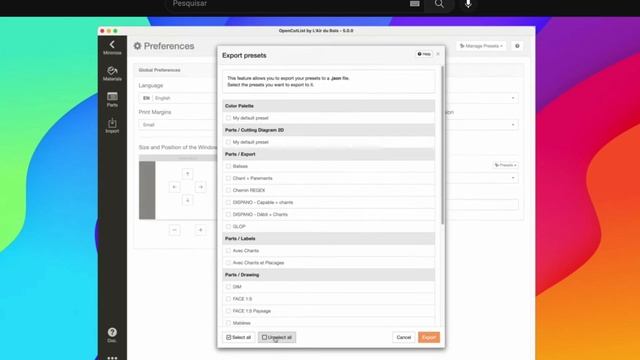Click Cancel in Export presets dialog
The width and height of the screenshot is (640, 360).
[404, 338]
